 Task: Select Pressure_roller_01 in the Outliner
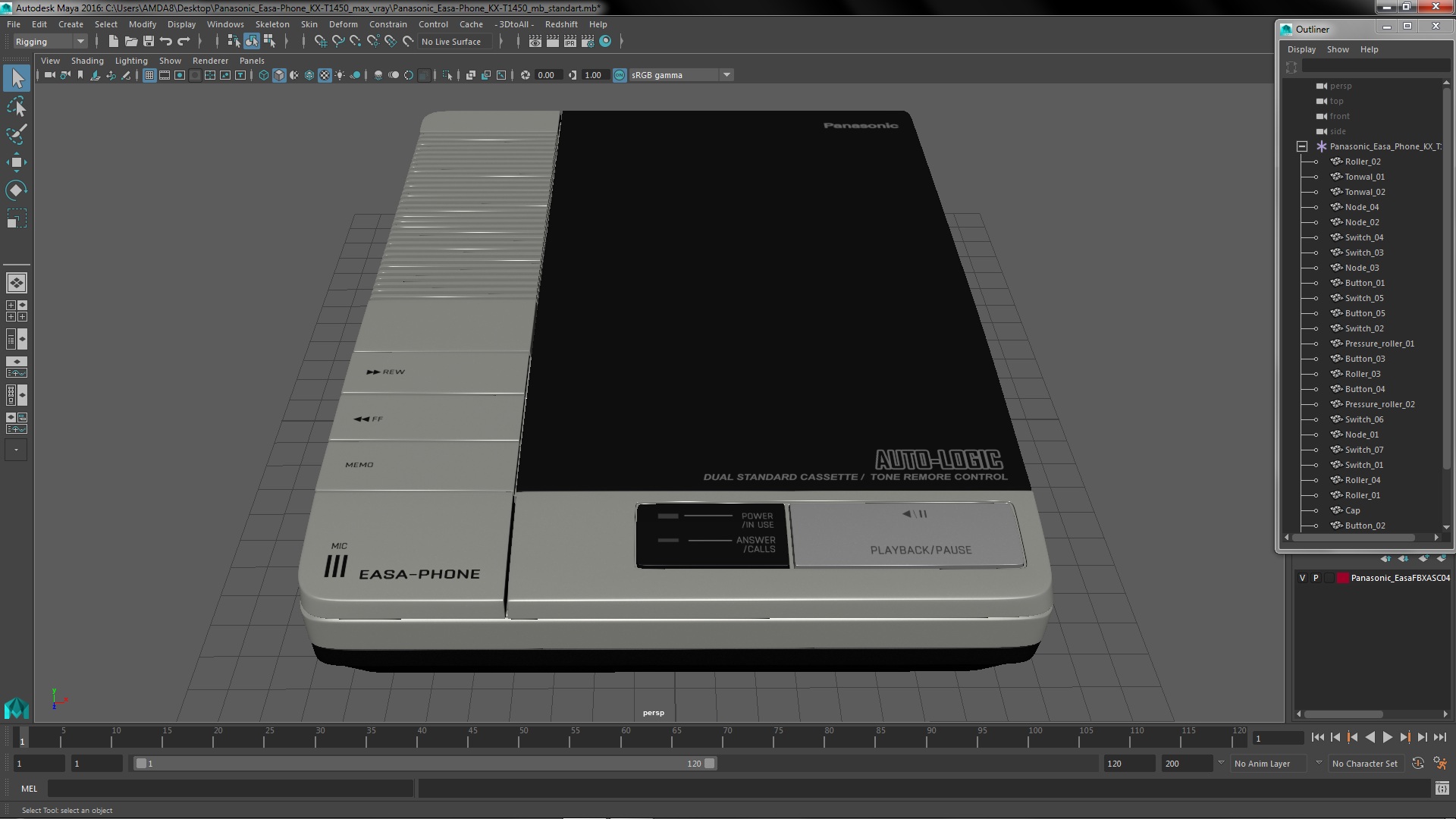[x=1379, y=344]
